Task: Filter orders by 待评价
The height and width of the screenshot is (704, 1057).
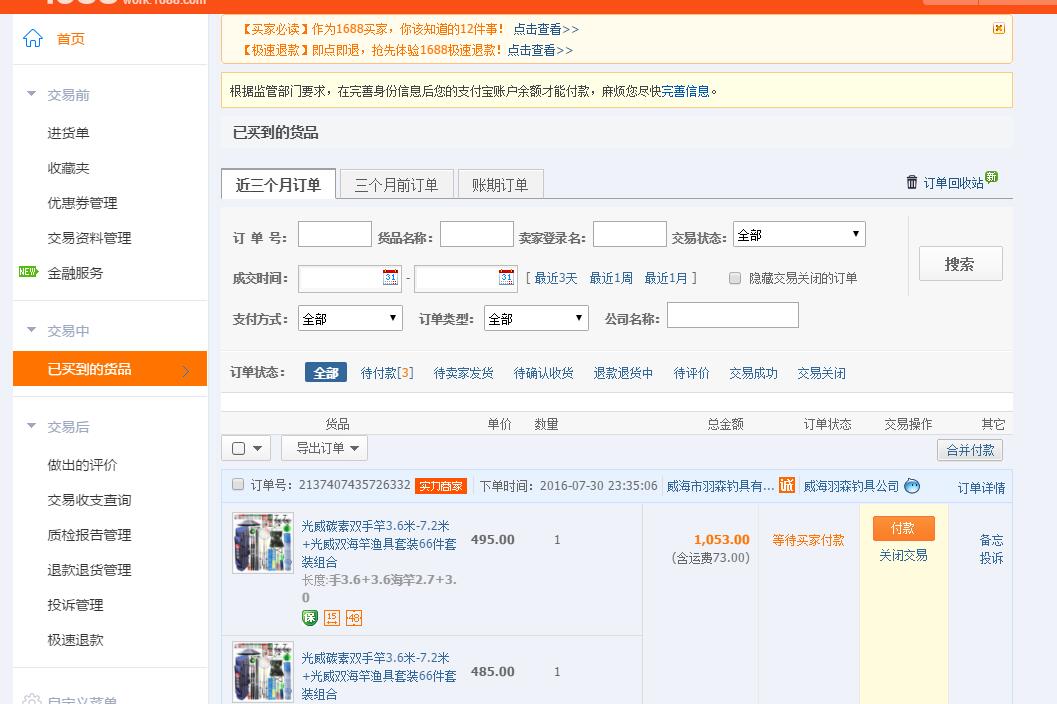Action: coord(692,373)
